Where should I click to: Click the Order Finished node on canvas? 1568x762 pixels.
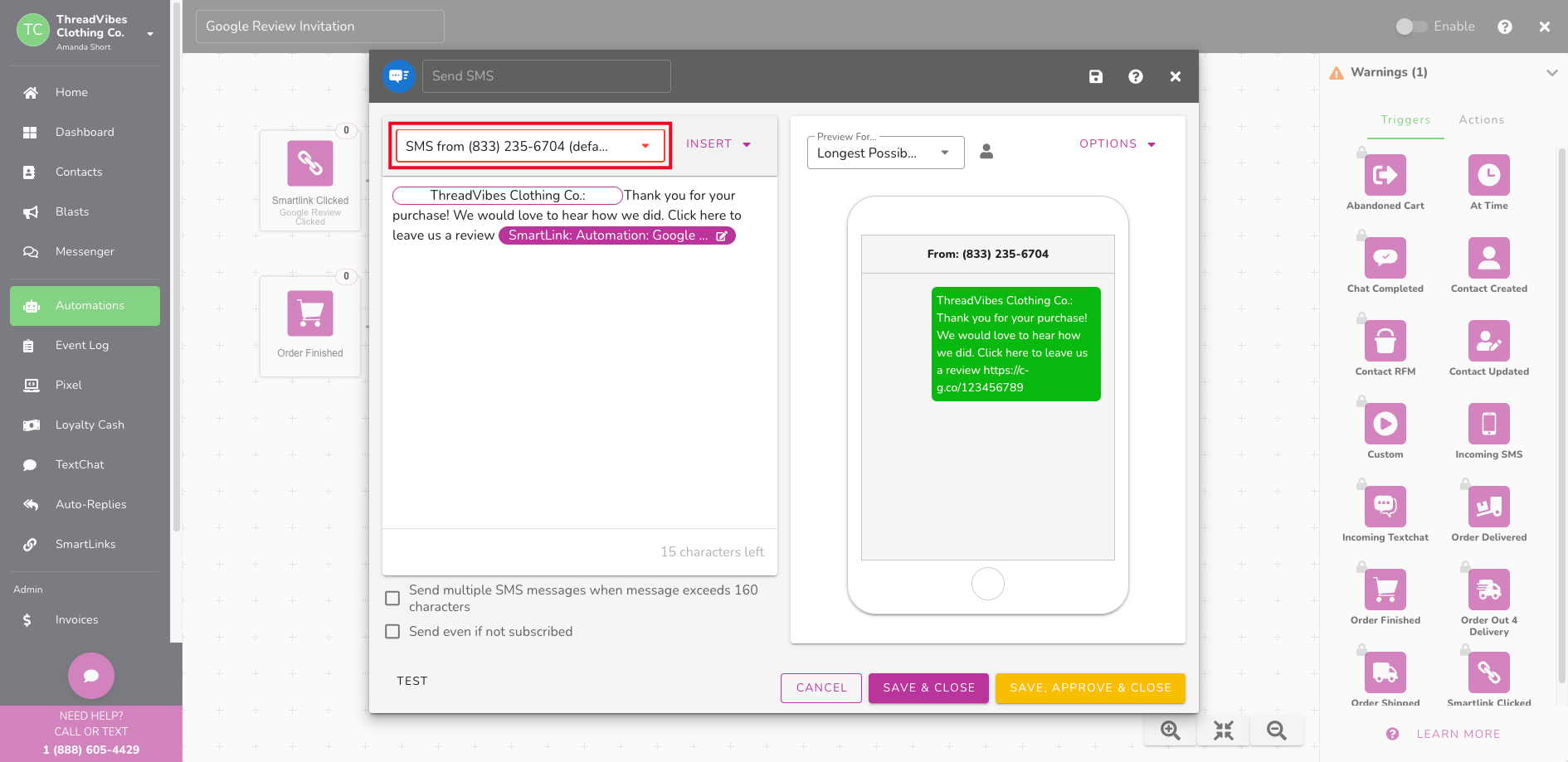[310, 327]
